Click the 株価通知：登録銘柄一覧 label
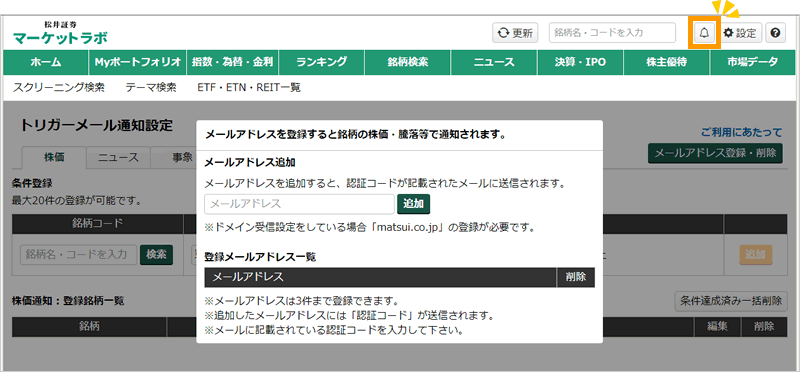Screen dimensions: 800x372 [68, 301]
